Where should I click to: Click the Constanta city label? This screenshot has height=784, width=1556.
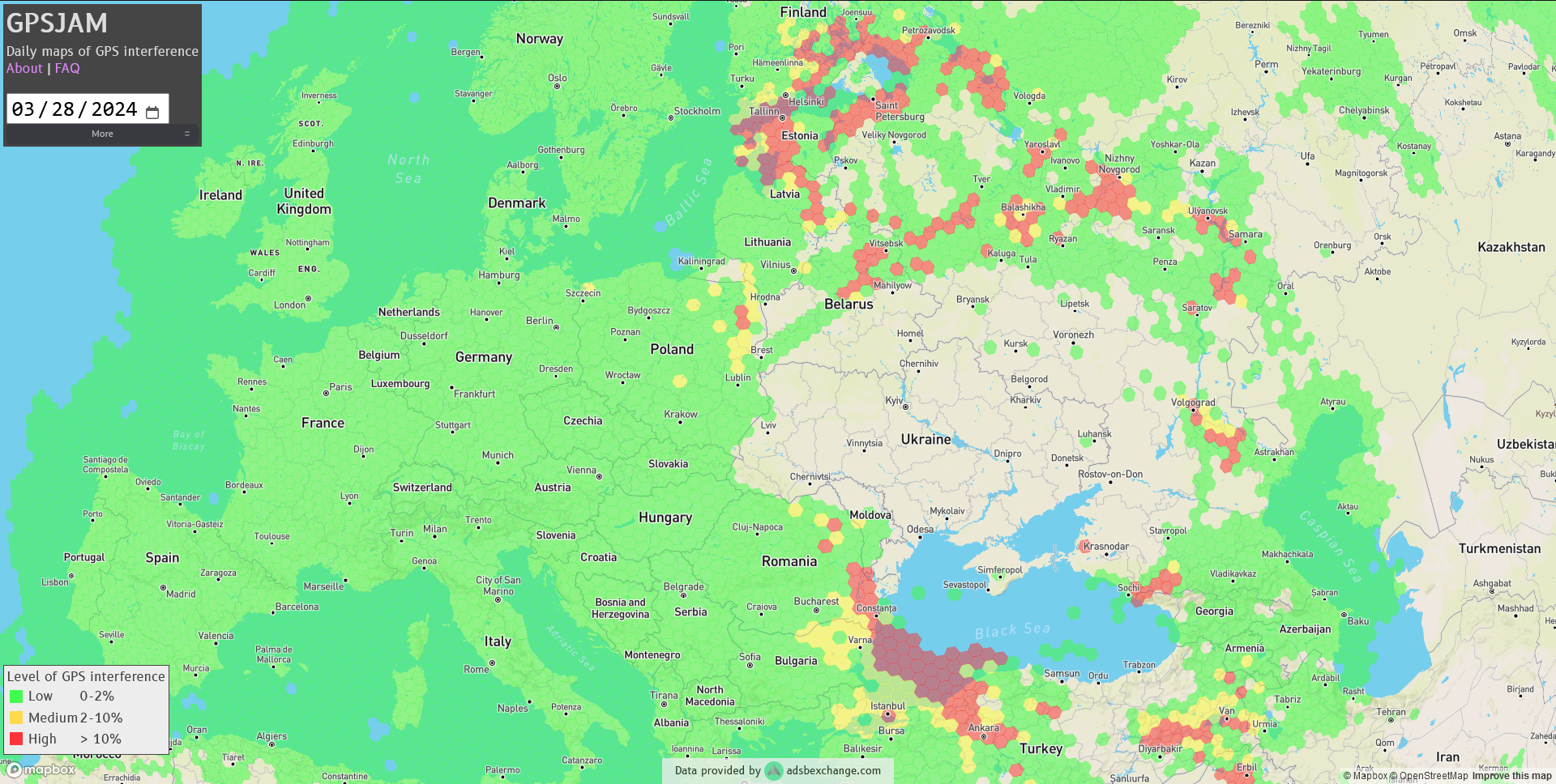[876, 608]
